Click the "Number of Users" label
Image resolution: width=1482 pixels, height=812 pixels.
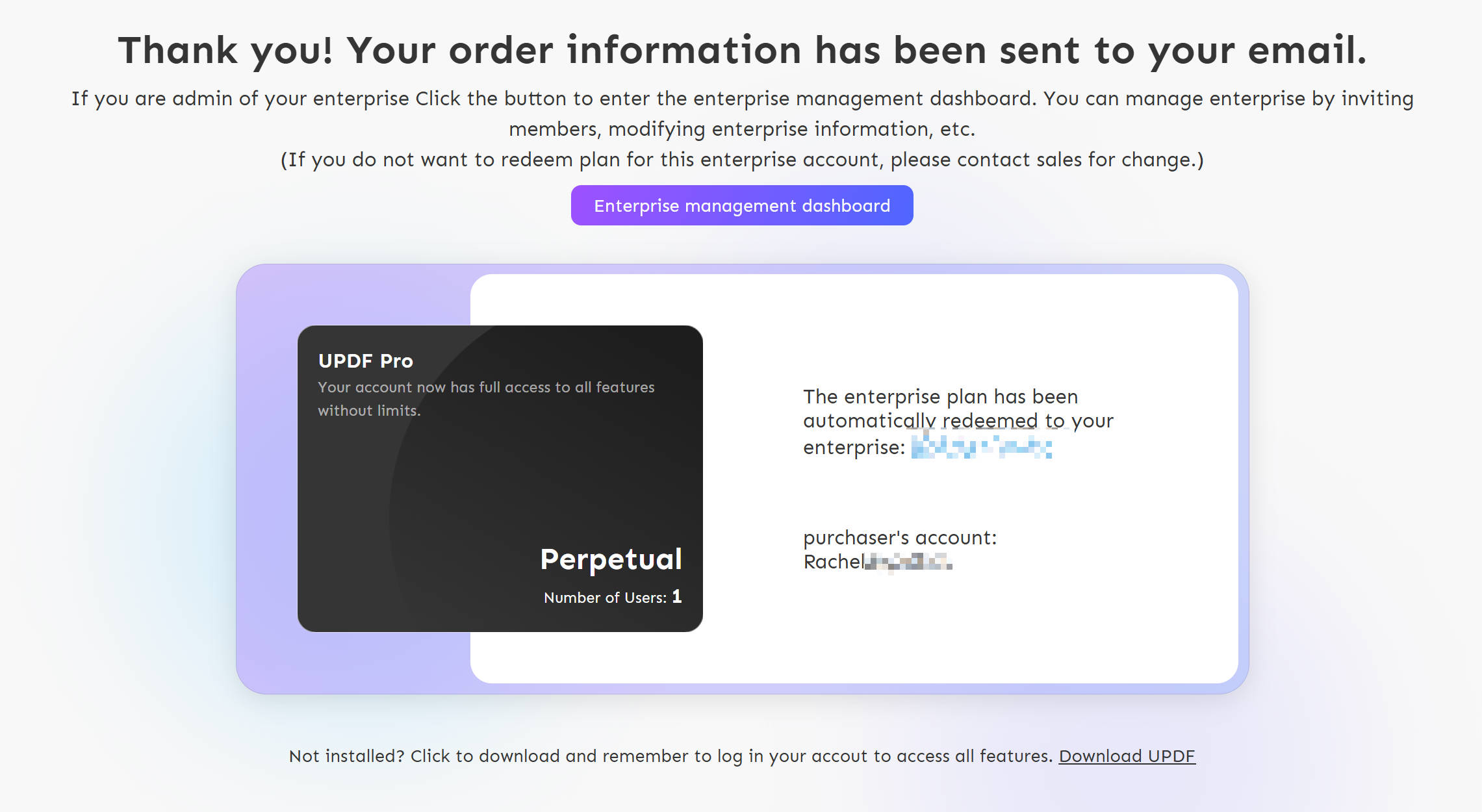coord(605,598)
